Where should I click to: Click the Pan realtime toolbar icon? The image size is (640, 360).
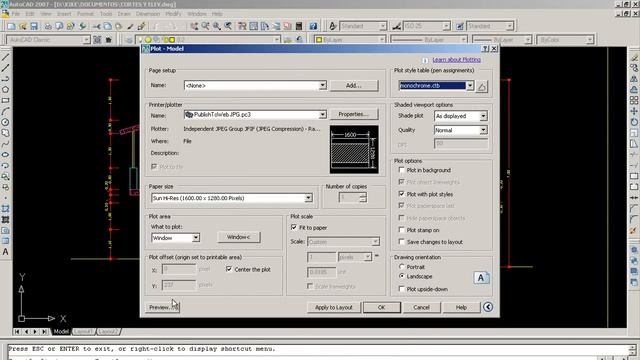194,26
